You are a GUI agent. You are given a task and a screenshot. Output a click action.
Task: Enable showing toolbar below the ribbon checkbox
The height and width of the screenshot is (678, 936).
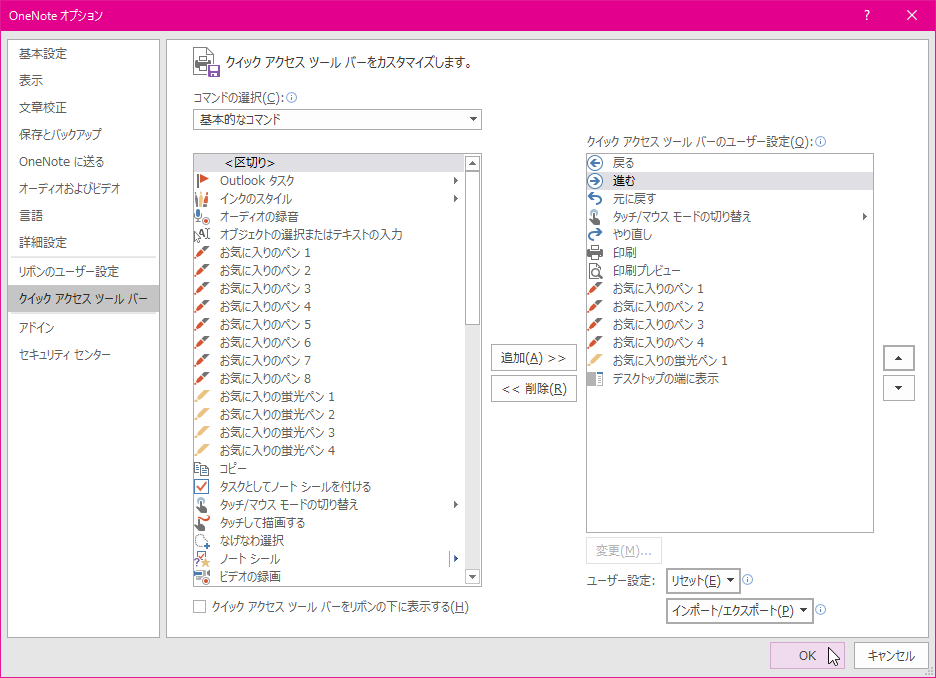[200, 606]
